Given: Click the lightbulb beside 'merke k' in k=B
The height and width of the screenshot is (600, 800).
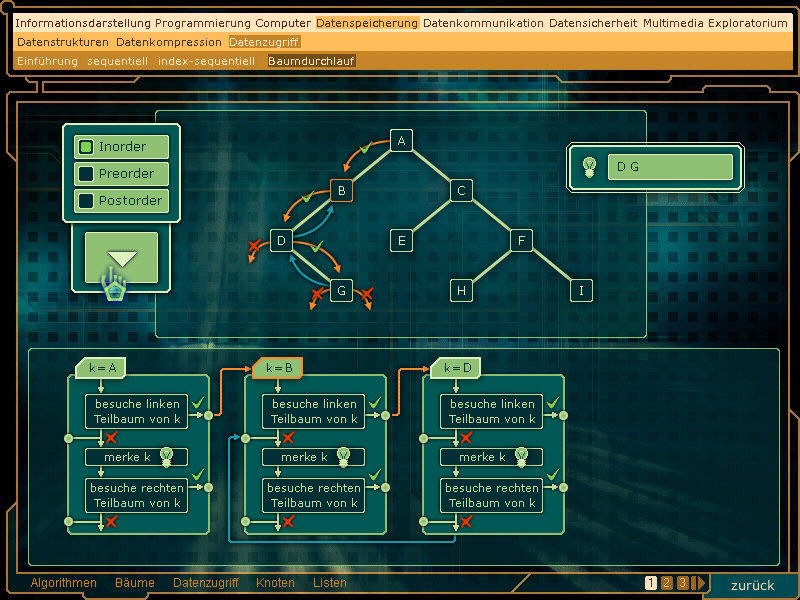Looking at the screenshot, I should pyautogui.click(x=344, y=456).
